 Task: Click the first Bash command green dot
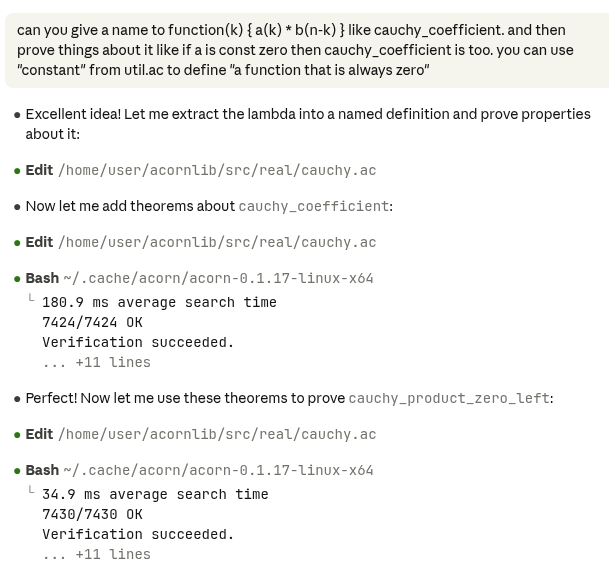pos(17,279)
